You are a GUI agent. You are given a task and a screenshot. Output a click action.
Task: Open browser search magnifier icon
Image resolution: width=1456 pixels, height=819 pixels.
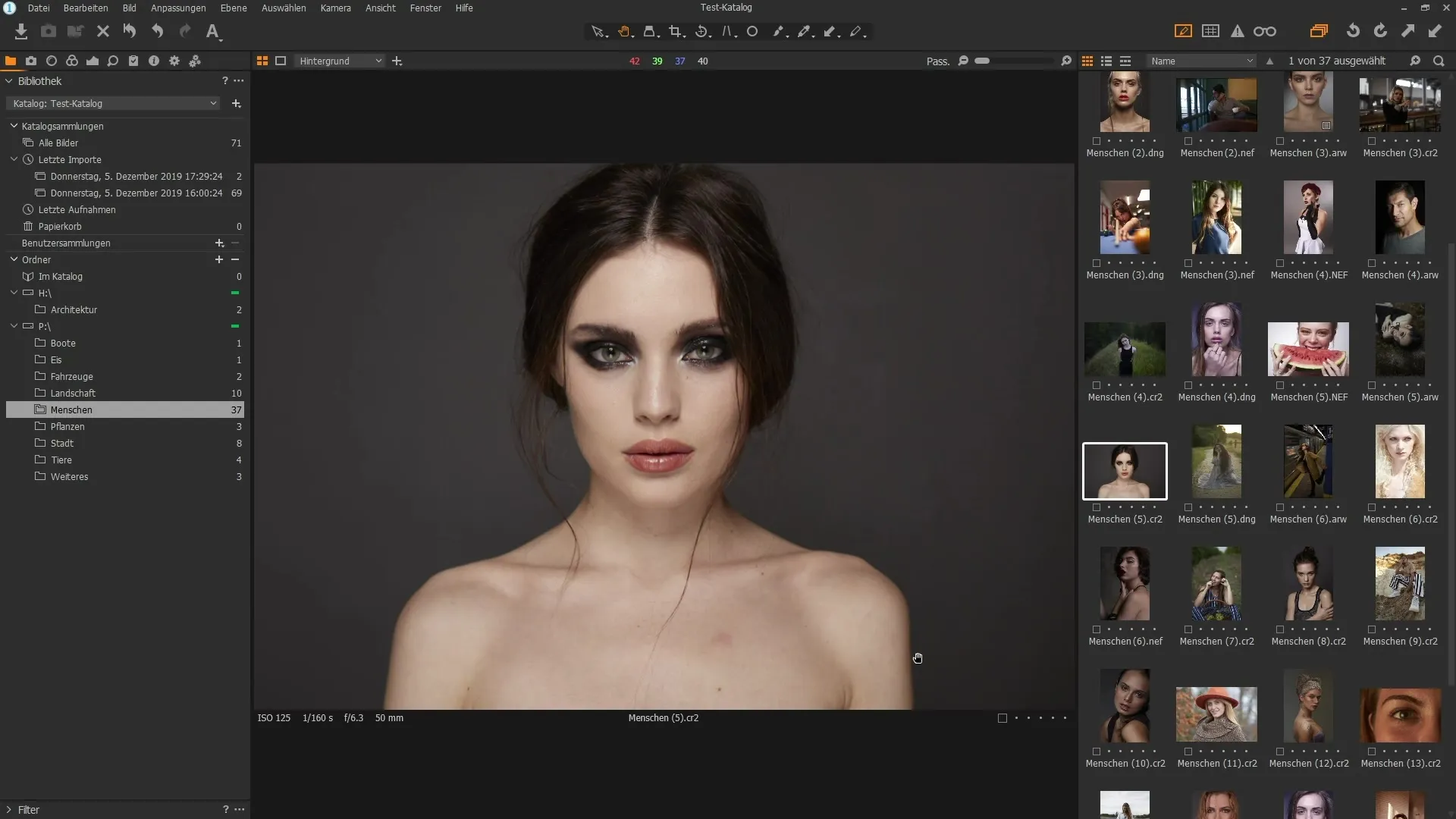(1439, 61)
